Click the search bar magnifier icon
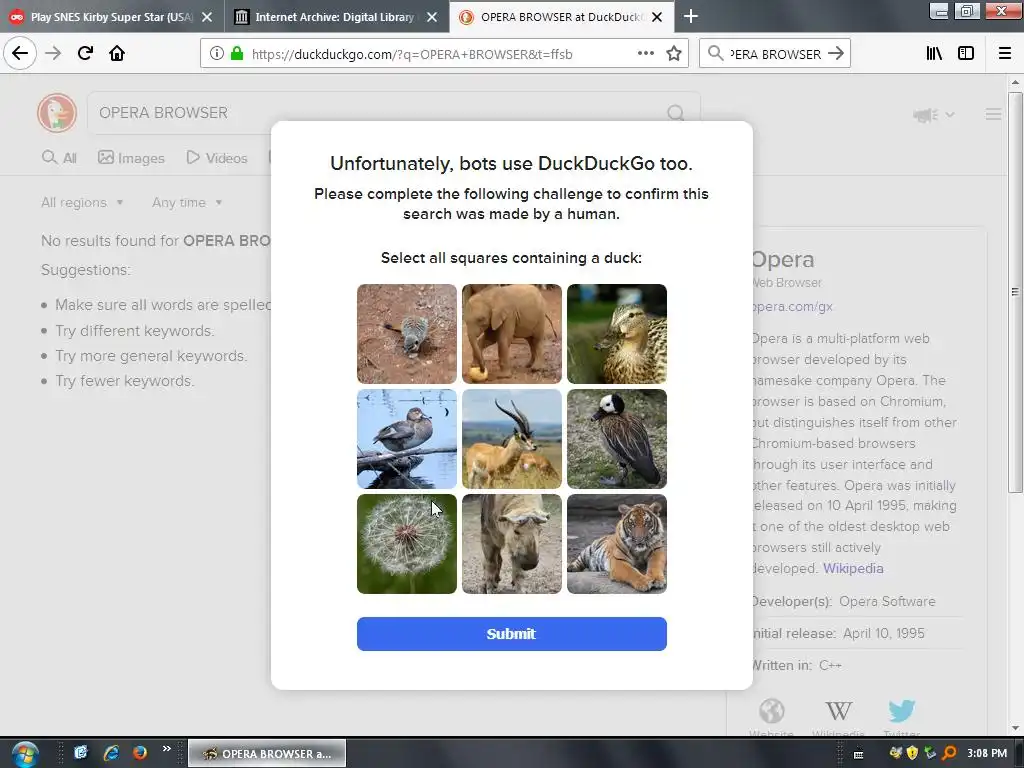 [716, 54]
